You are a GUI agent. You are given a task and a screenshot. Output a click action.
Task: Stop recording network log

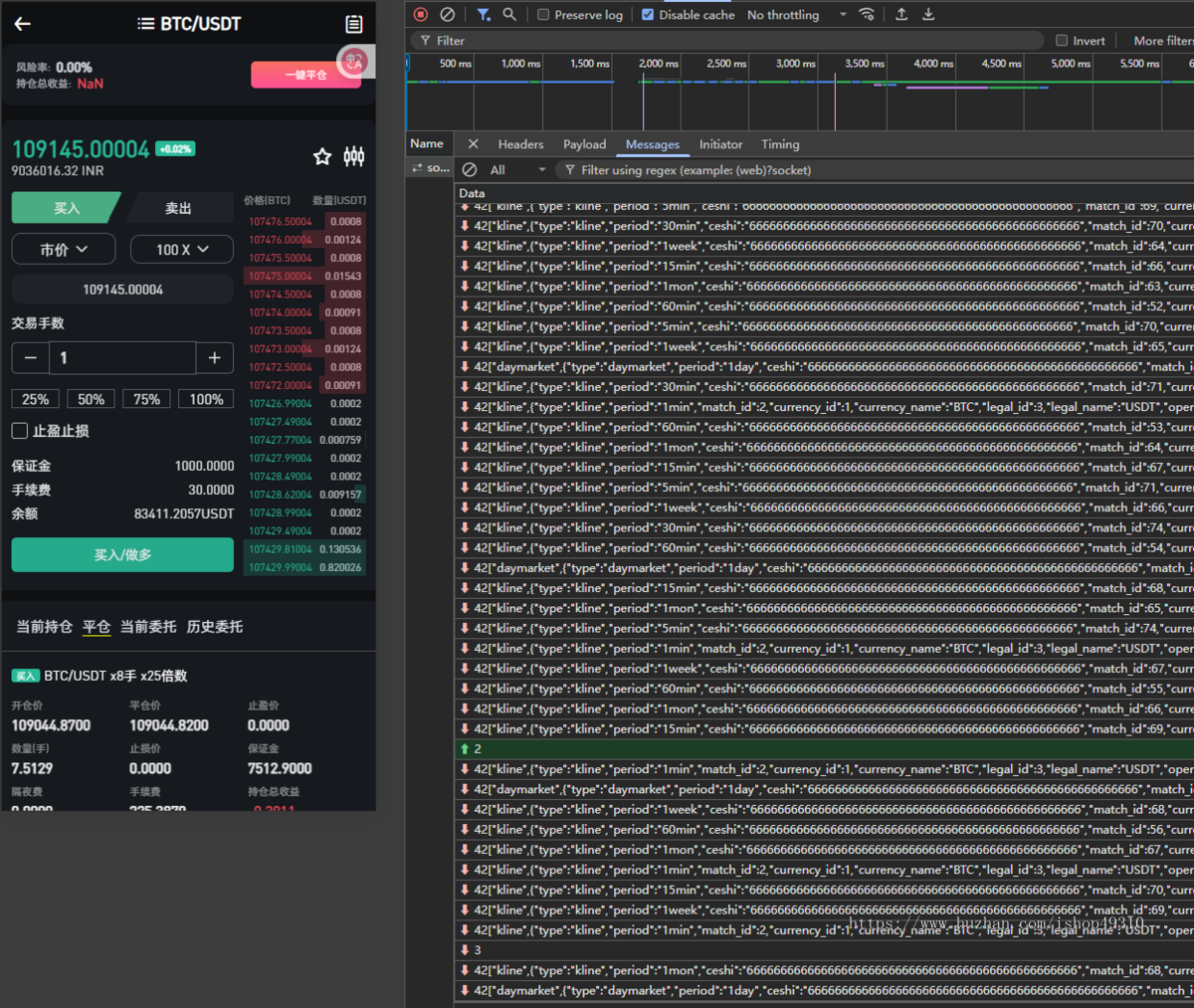click(421, 14)
